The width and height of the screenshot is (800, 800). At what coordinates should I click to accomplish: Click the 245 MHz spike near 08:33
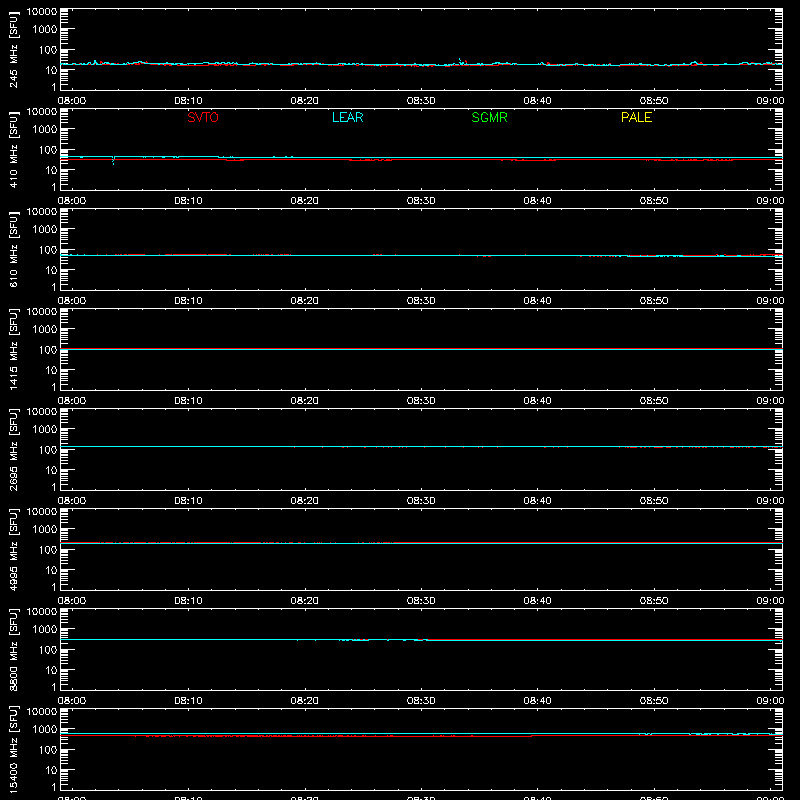(x=462, y=62)
